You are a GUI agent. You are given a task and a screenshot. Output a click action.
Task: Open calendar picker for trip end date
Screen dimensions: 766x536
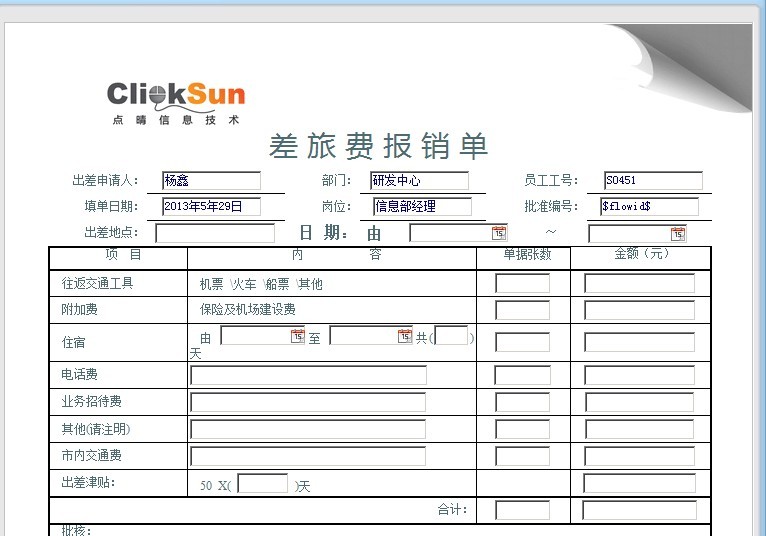678,234
